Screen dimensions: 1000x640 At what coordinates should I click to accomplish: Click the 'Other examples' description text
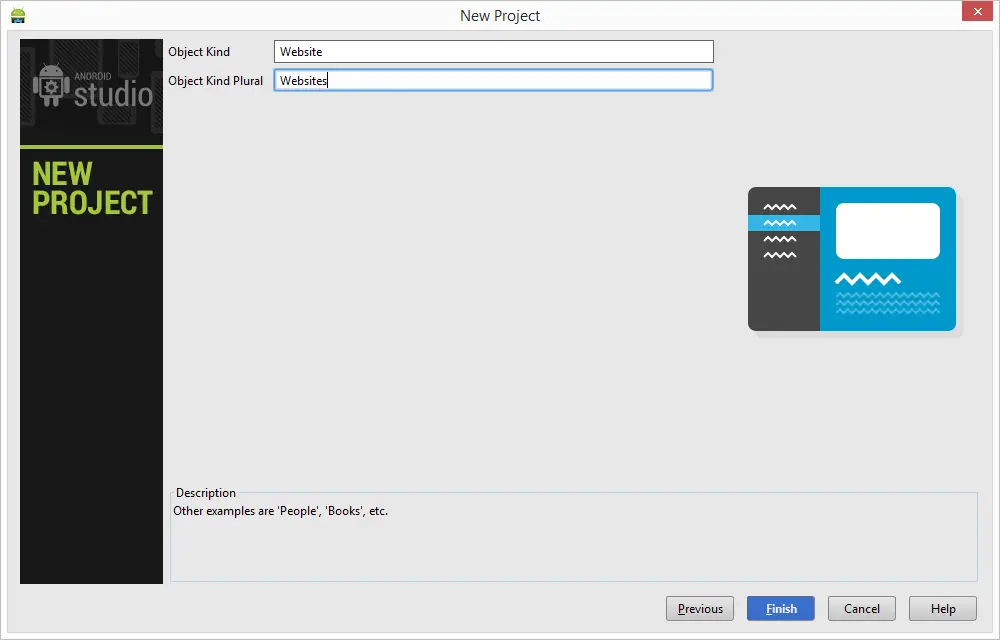click(x=280, y=511)
